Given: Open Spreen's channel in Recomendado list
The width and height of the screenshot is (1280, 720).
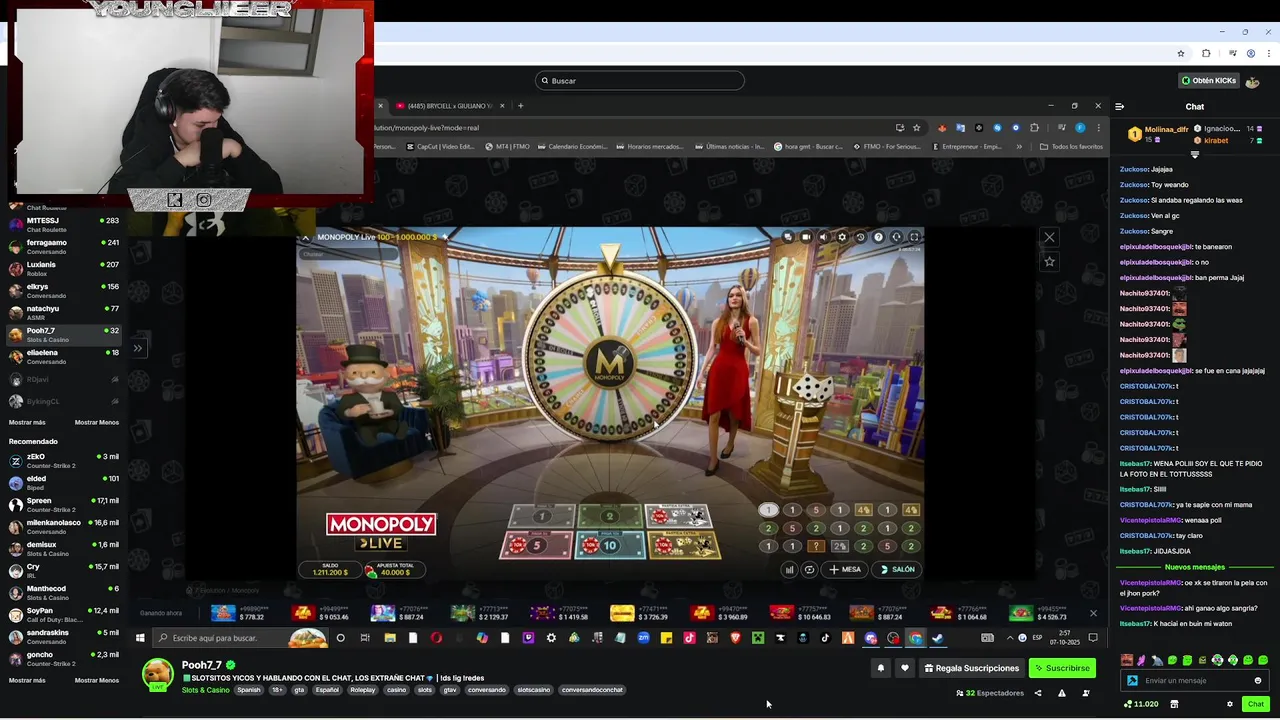Looking at the screenshot, I should (62, 504).
